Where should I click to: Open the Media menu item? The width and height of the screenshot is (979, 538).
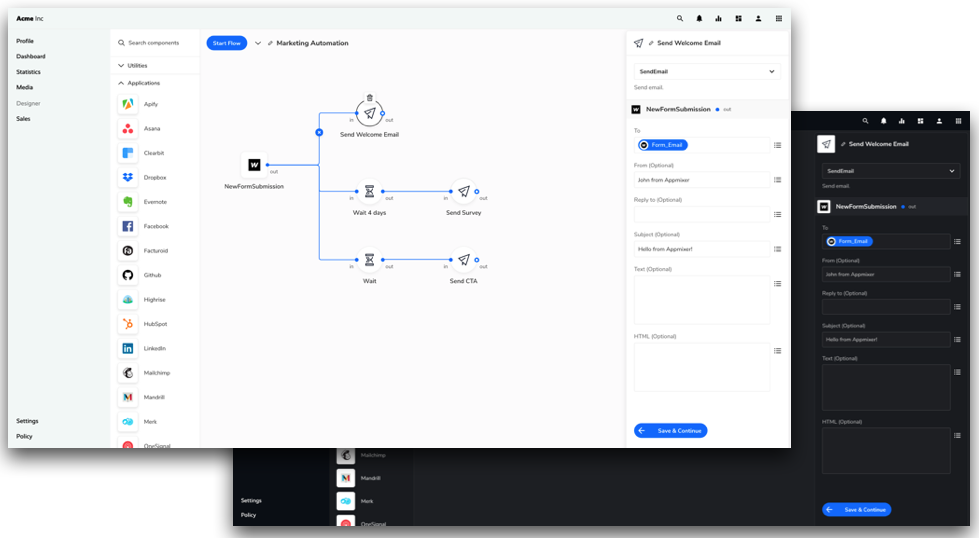24,87
